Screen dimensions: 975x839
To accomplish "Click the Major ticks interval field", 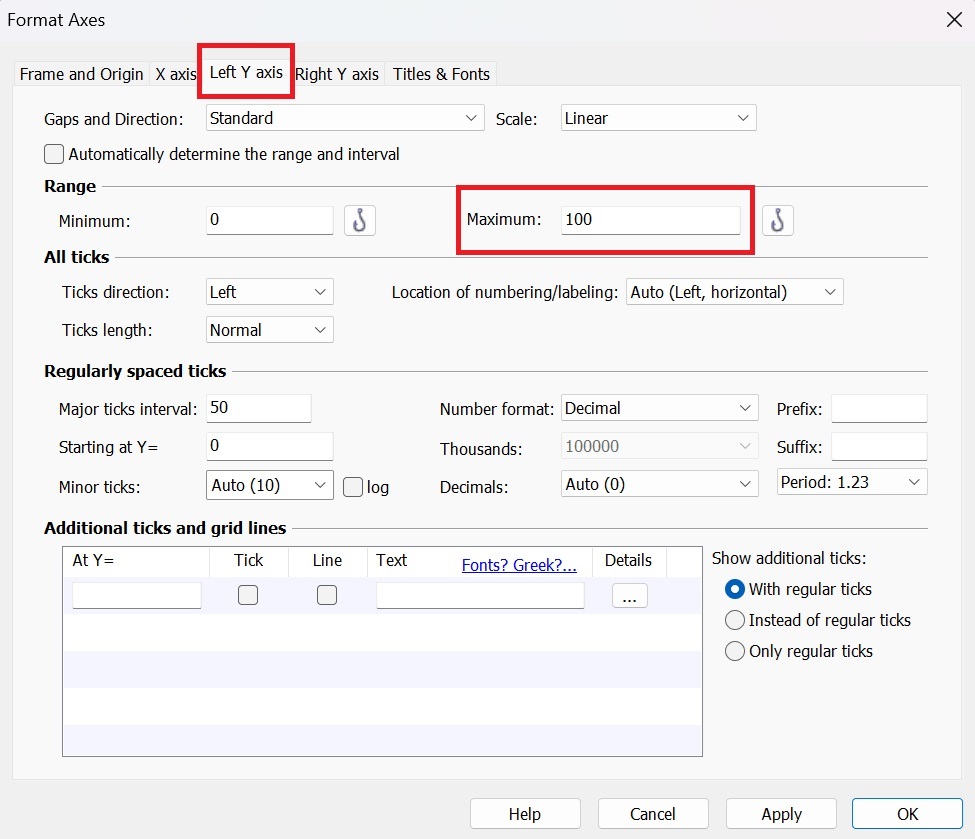I will [x=259, y=408].
